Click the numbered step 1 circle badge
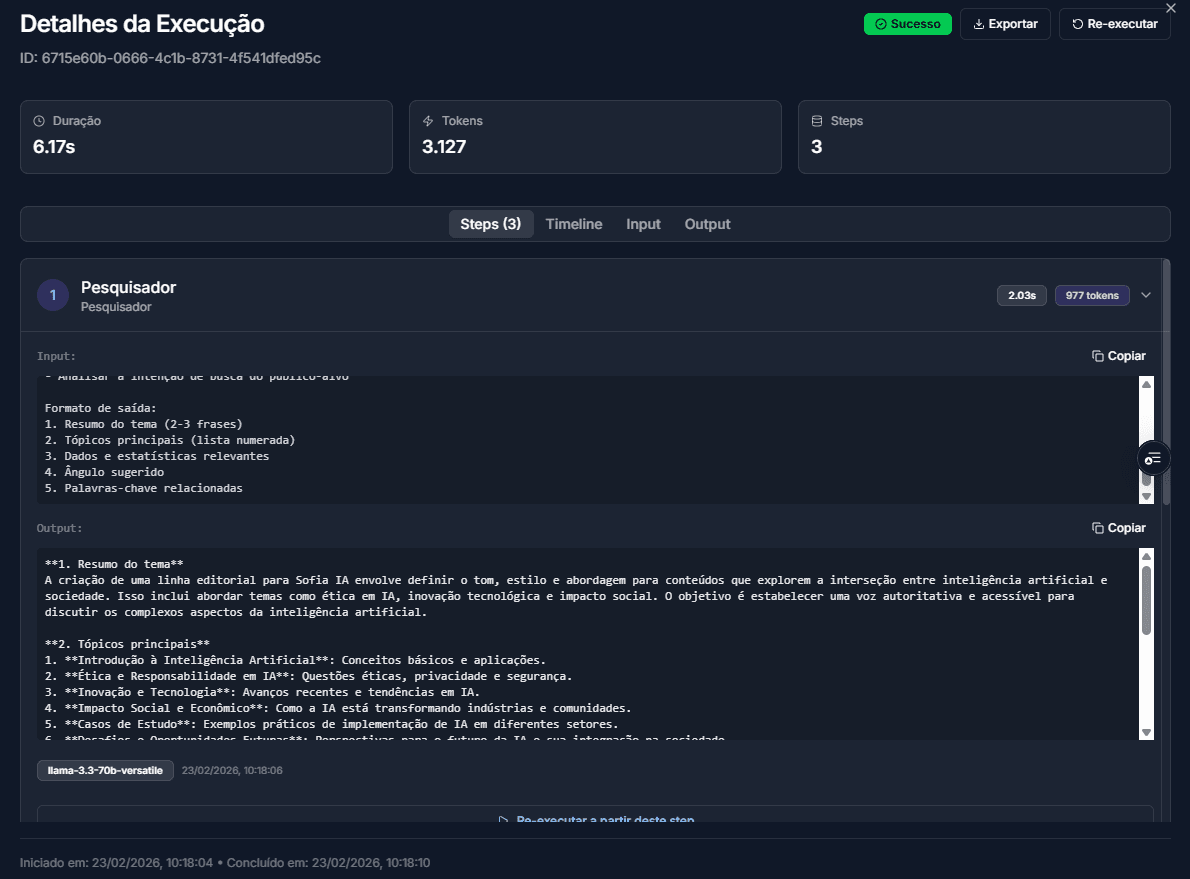This screenshot has height=879, width=1190. click(53, 295)
